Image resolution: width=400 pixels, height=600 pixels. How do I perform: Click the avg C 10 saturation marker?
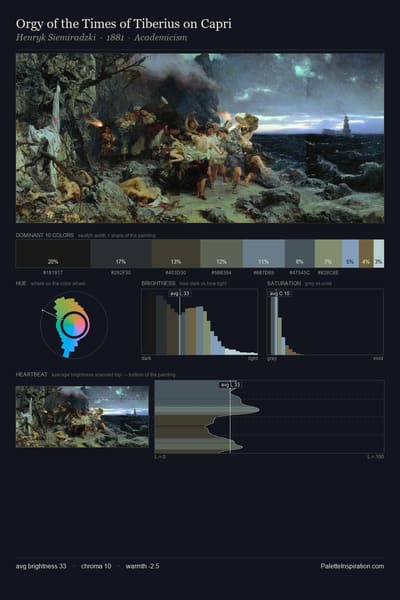pos(280,293)
